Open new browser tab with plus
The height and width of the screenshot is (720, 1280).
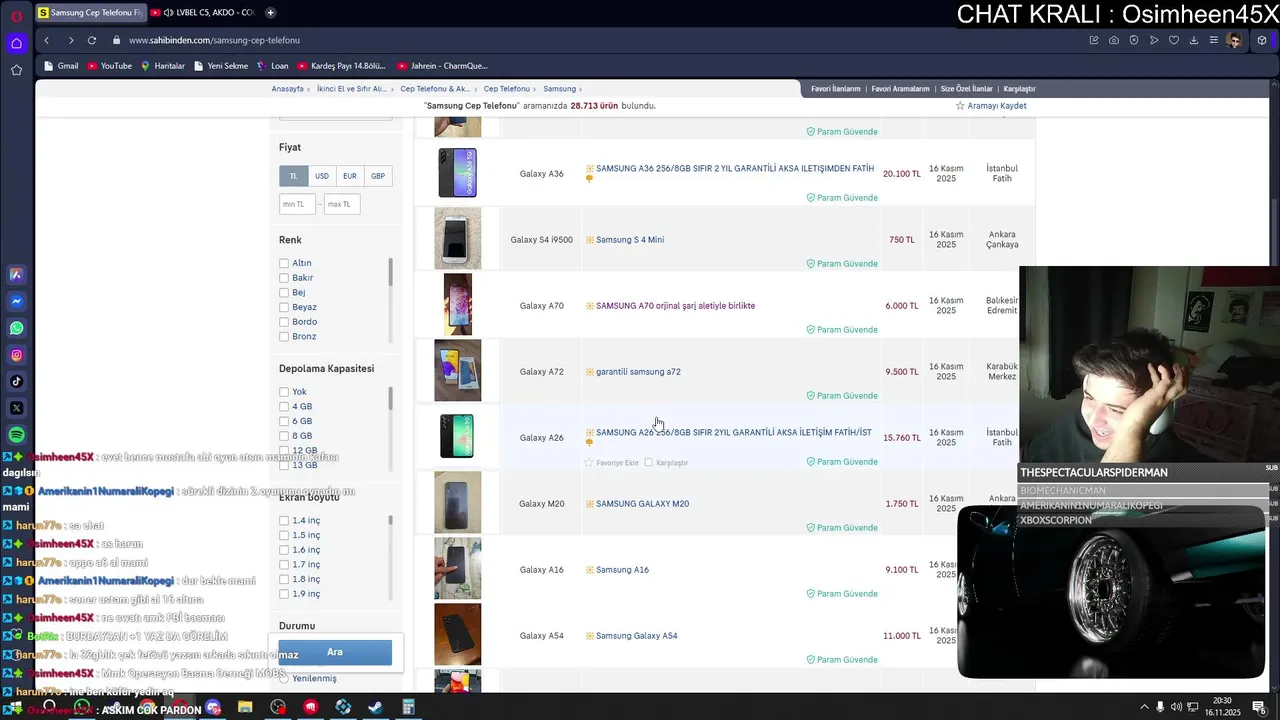270,13
